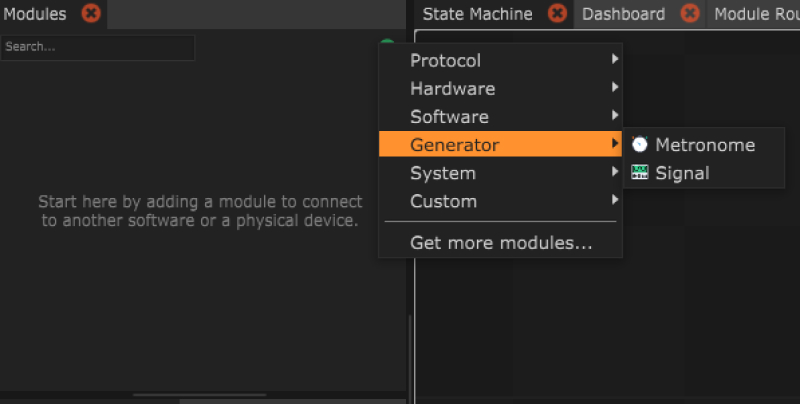
Task: Expand the Software submenu arrow
Action: (x=614, y=117)
